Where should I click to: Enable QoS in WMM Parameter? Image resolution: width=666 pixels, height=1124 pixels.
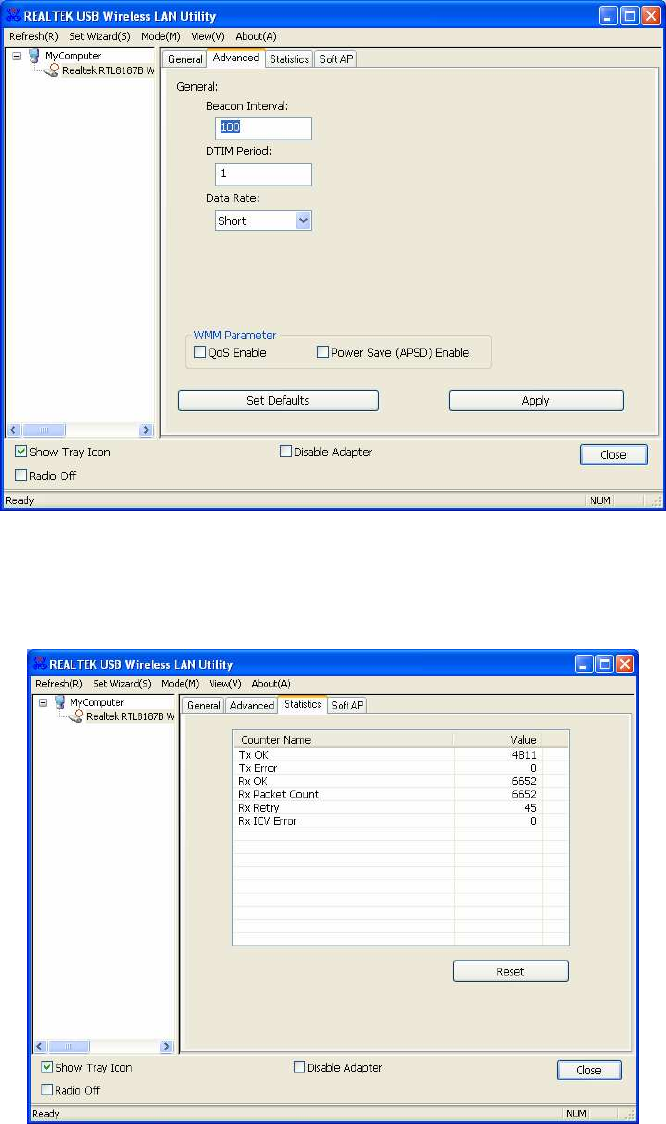click(x=200, y=352)
